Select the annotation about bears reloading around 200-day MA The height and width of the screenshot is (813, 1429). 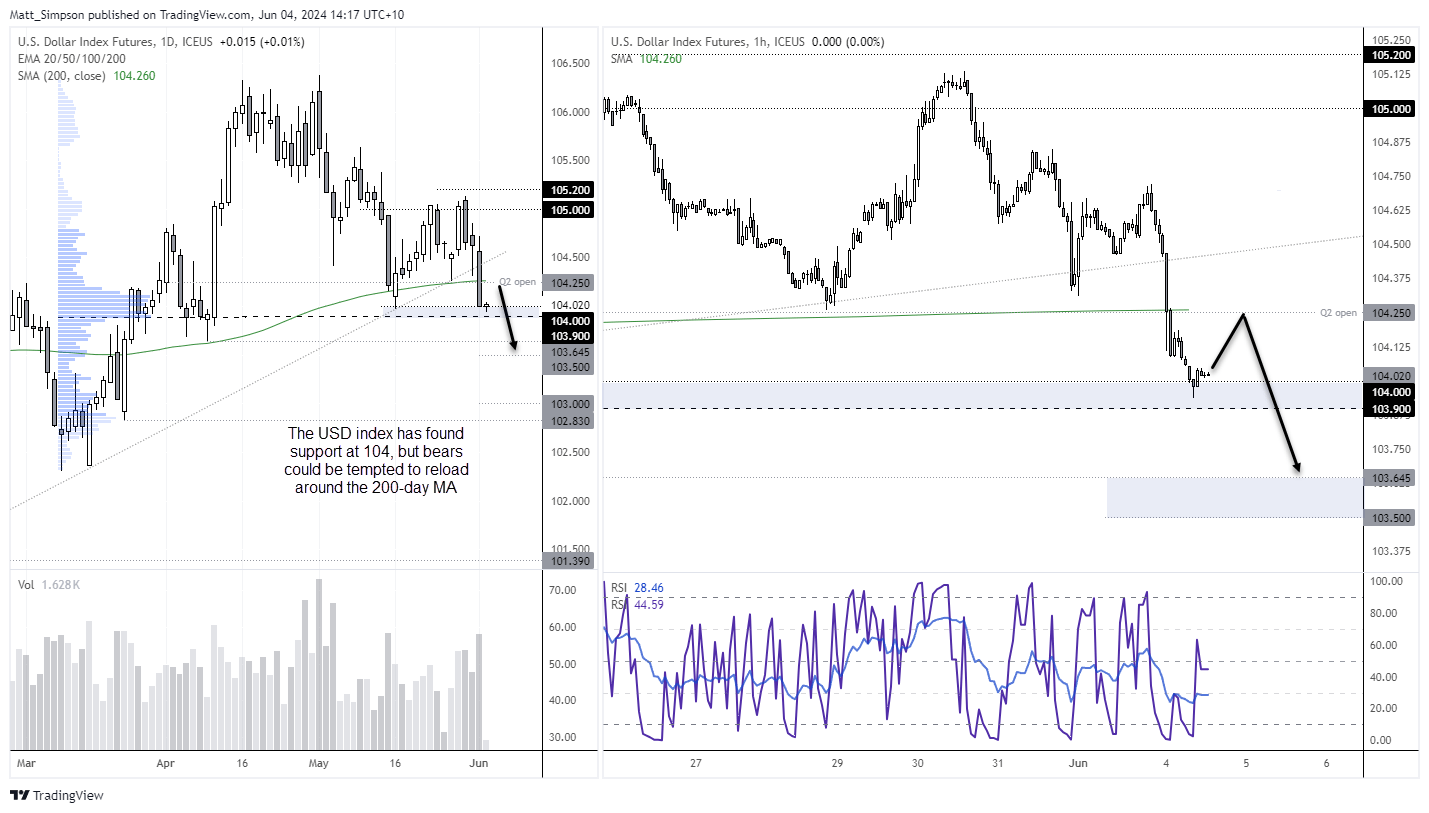(x=376, y=460)
